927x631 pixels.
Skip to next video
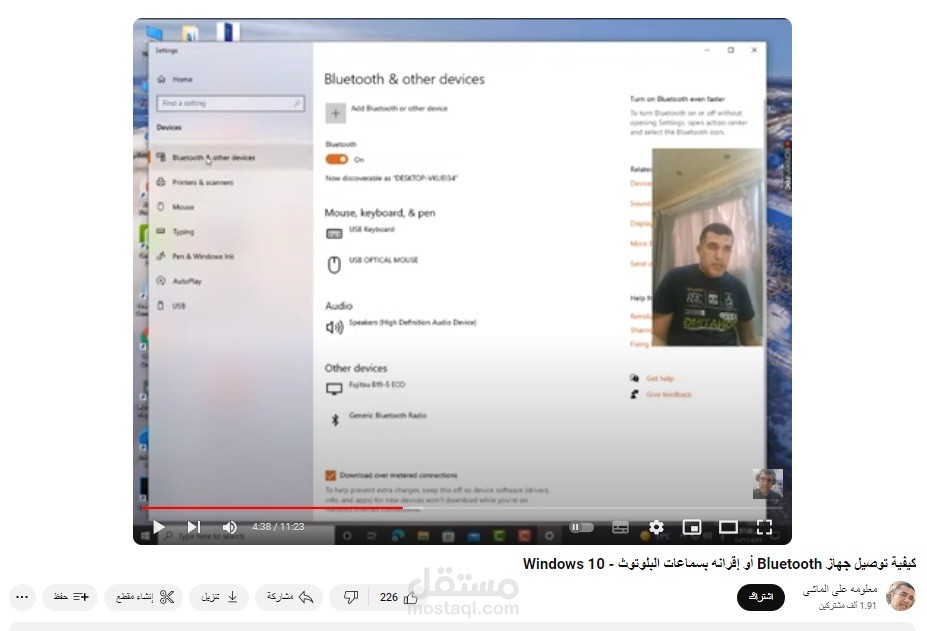(x=194, y=527)
